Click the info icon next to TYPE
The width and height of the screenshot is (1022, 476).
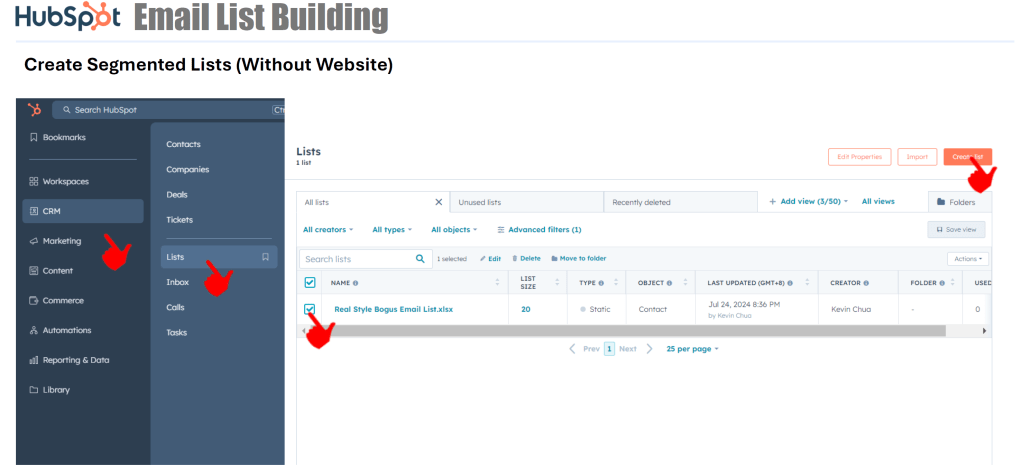[x=601, y=284]
